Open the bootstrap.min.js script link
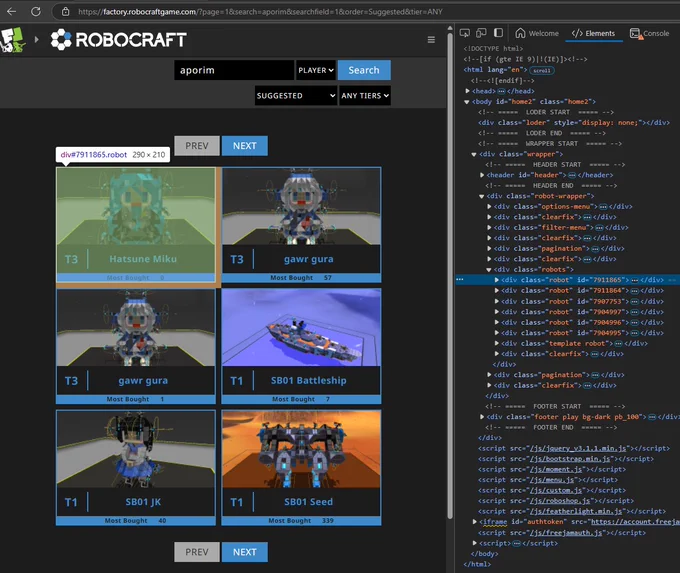The height and width of the screenshot is (573, 680). 569,459
